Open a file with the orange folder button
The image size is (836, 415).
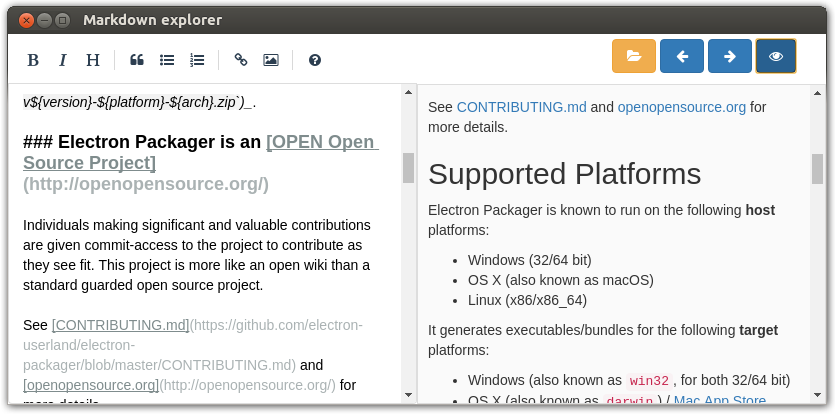click(x=634, y=56)
